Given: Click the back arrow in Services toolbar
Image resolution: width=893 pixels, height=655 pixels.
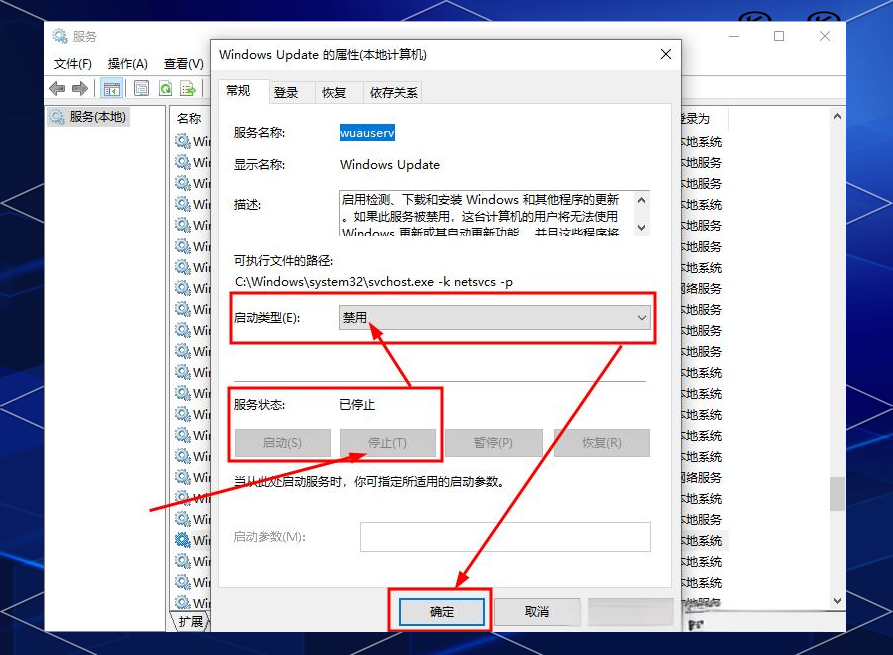Looking at the screenshot, I should 58,89.
